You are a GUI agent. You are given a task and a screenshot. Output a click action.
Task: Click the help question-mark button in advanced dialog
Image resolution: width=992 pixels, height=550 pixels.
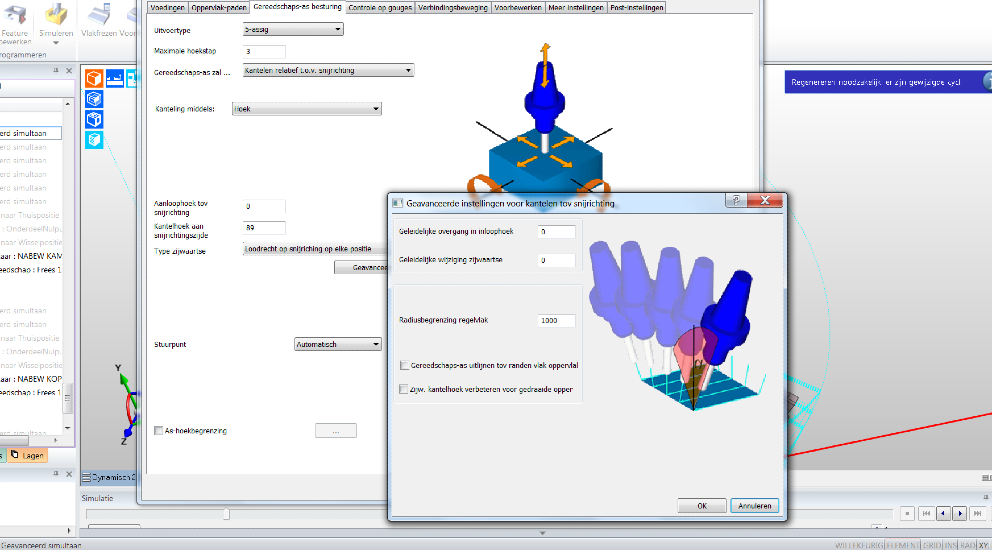tap(736, 200)
